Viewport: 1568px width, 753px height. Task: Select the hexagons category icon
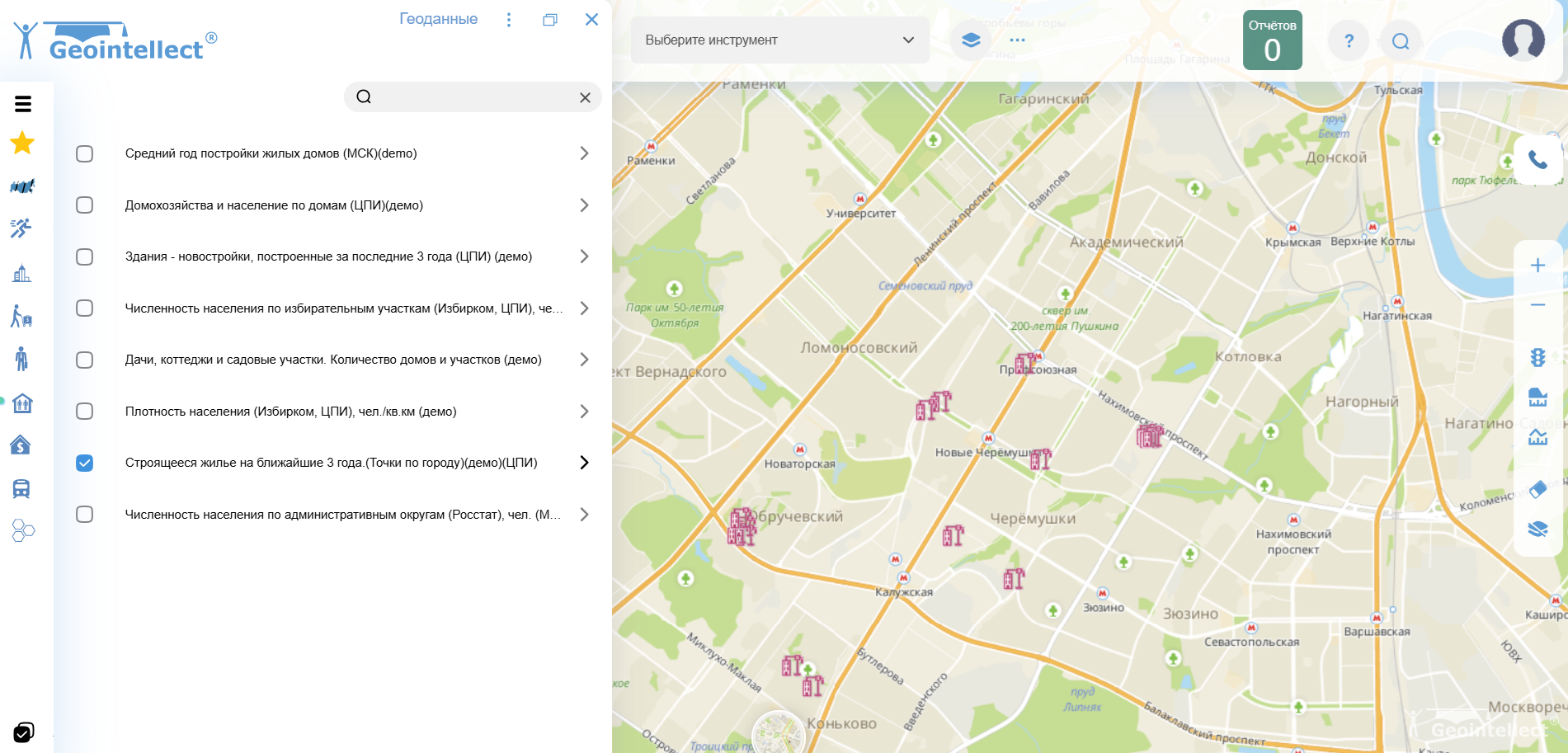[x=23, y=530]
